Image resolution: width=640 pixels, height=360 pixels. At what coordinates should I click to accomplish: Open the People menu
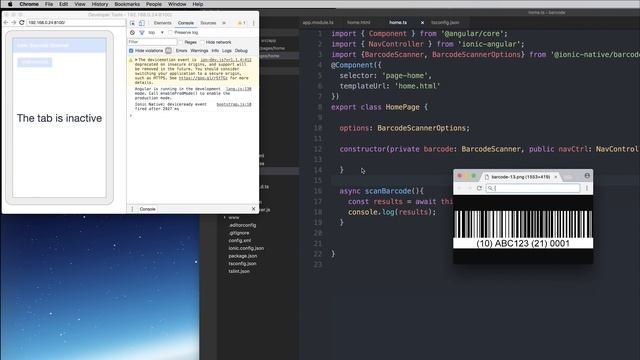click(154, 4)
